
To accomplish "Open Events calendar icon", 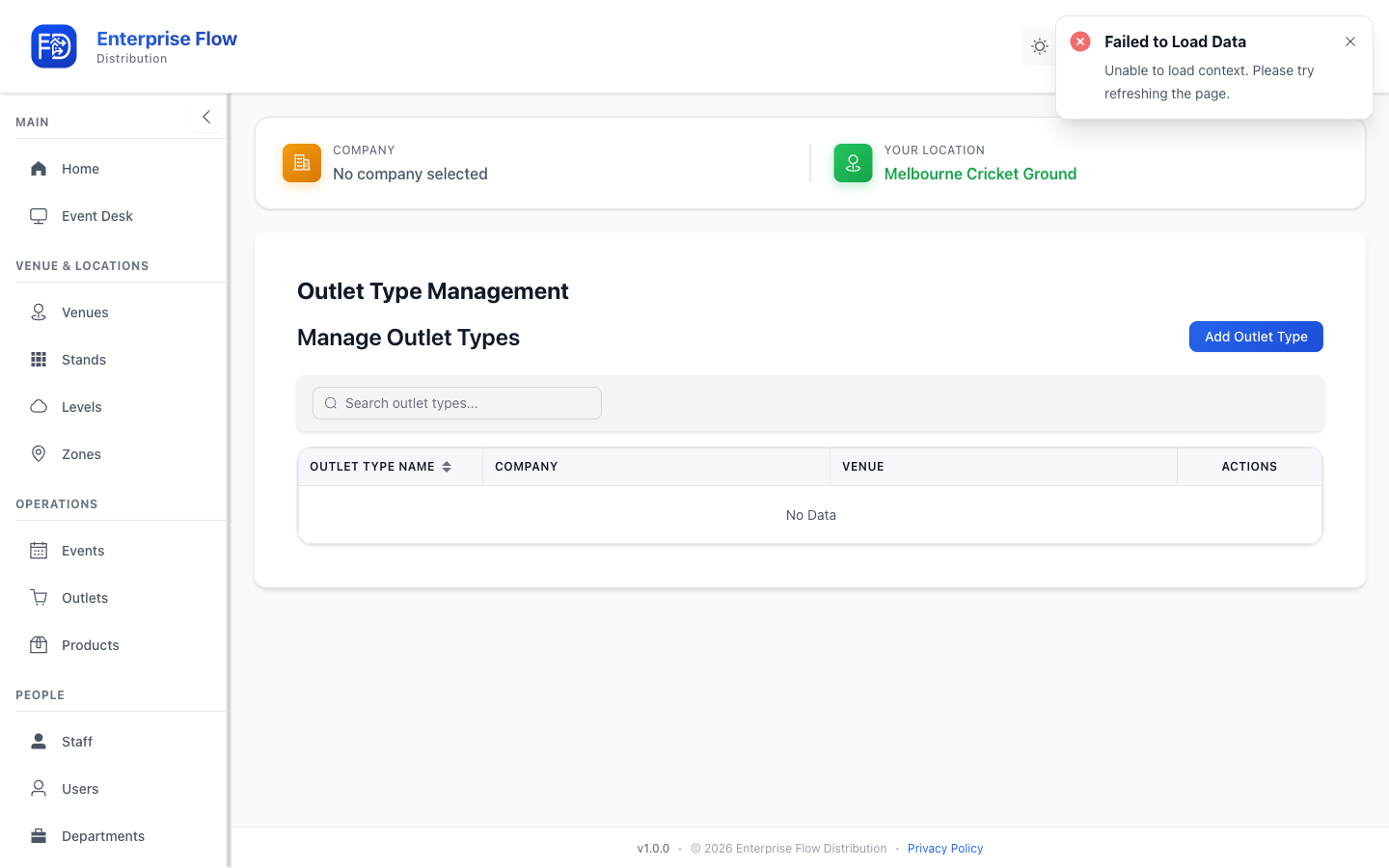I will pyautogui.click(x=39, y=551).
